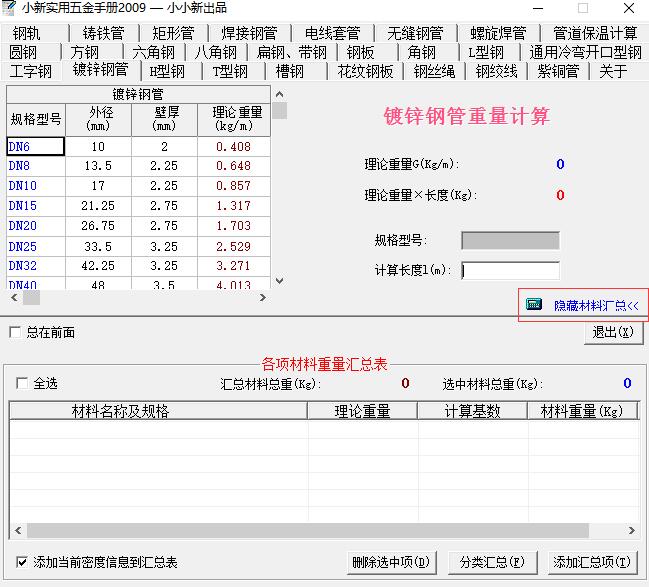Click the 1.317 weight value cell

[234, 206]
